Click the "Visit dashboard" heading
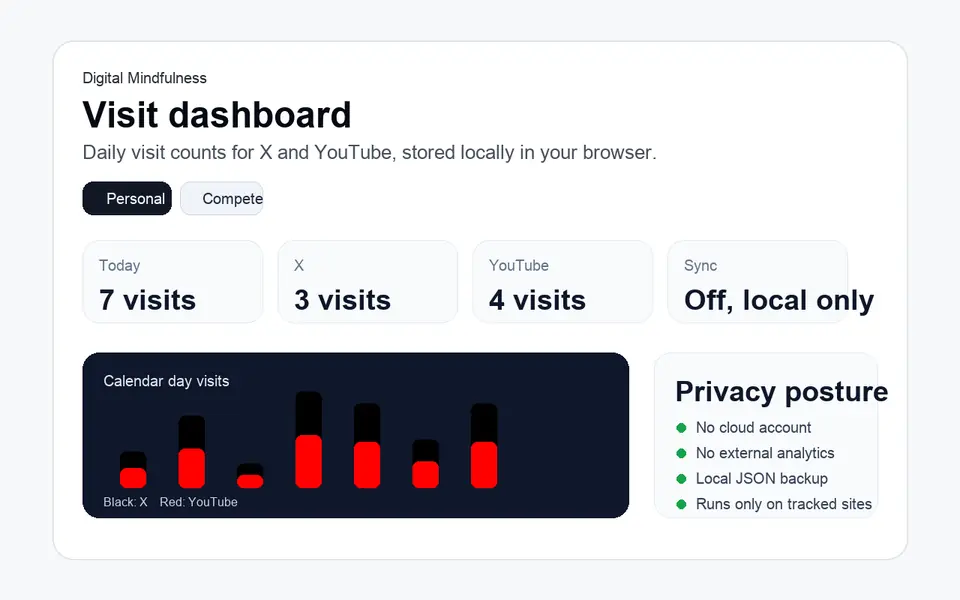 [x=217, y=114]
